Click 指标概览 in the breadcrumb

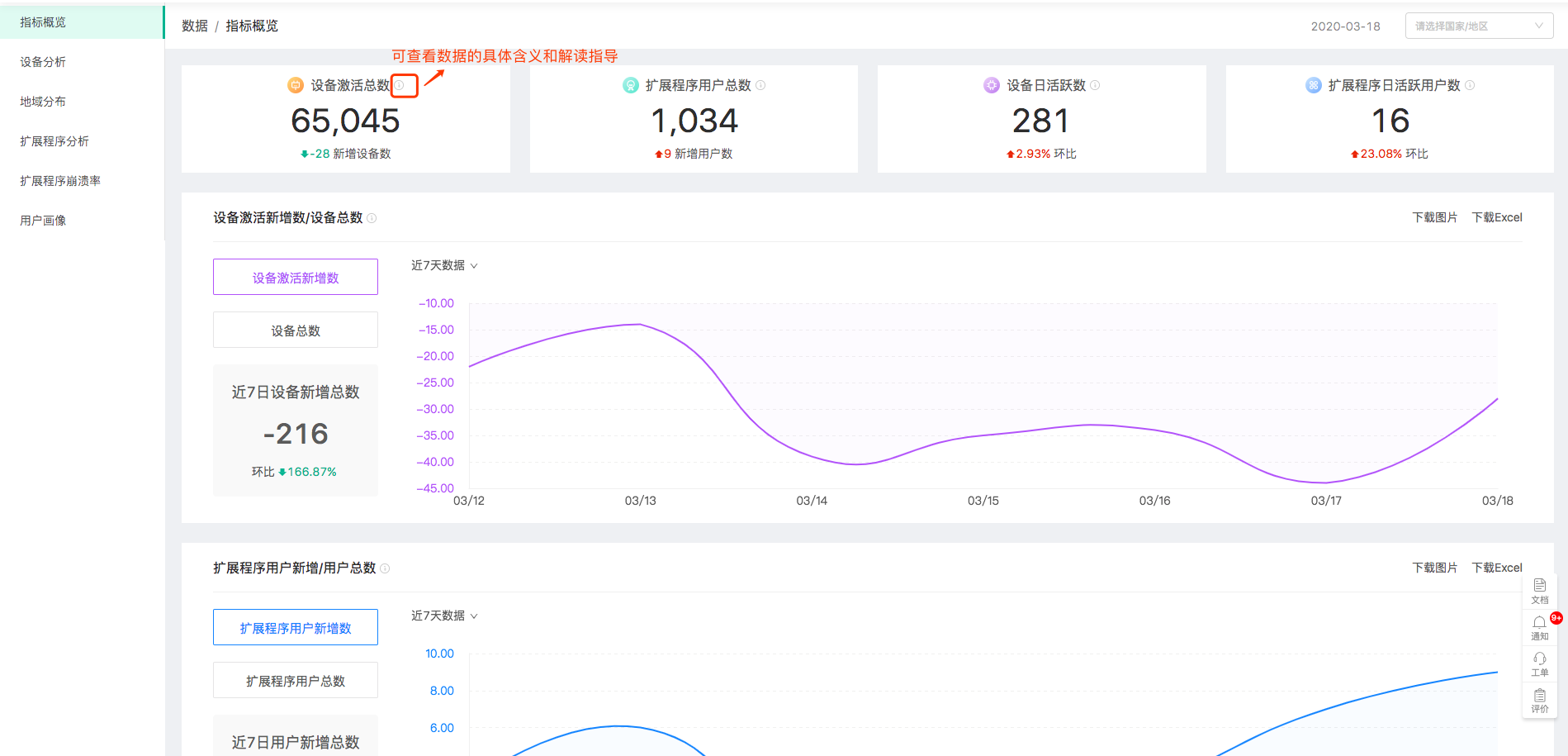click(x=252, y=26)
